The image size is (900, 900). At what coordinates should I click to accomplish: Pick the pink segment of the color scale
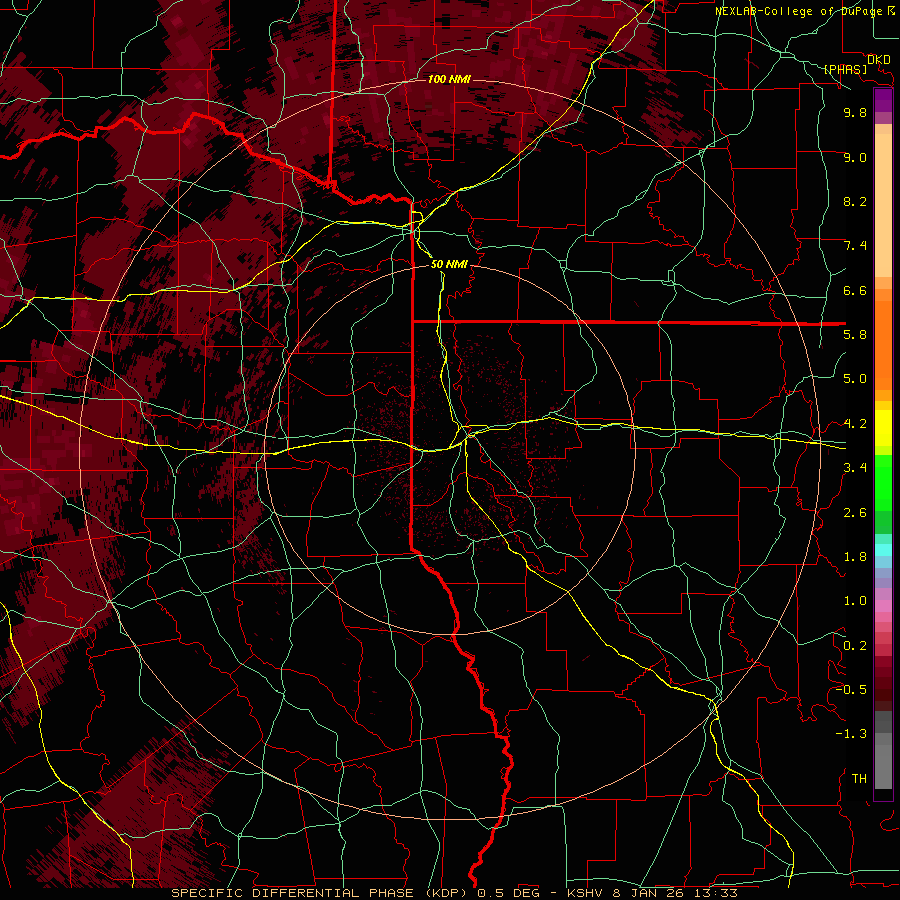(883, 606)
